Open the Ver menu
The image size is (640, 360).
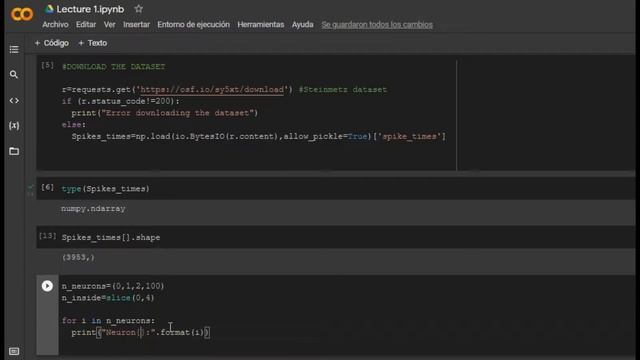point(109,24)
